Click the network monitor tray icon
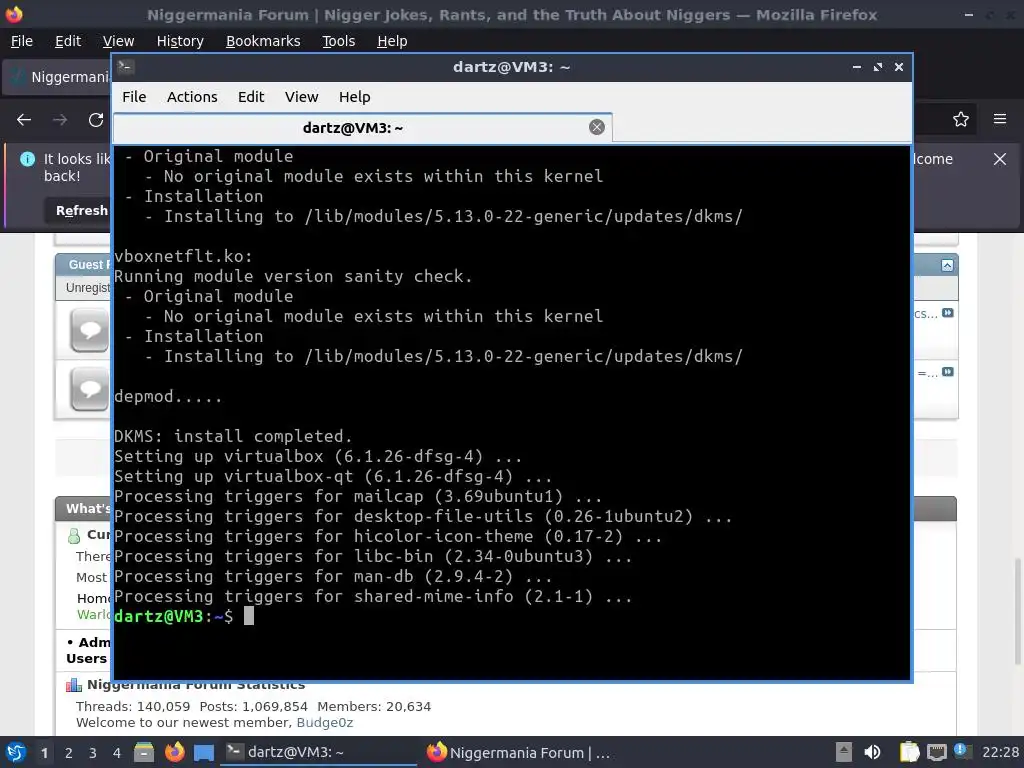The height and width of the screenshot is (768, 1024). click(936, 752)
